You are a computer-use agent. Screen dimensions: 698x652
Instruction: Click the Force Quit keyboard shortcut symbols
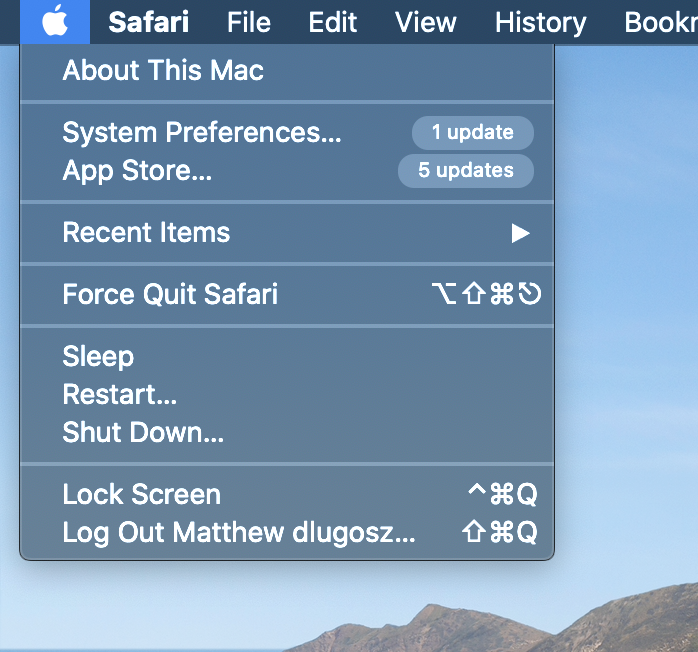(486, 294)
